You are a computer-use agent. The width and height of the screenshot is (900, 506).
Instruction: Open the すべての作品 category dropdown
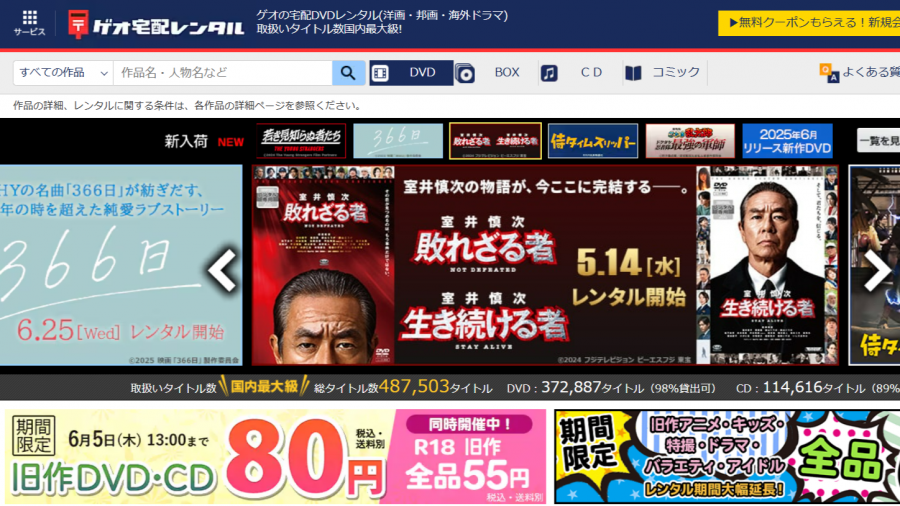63,73
